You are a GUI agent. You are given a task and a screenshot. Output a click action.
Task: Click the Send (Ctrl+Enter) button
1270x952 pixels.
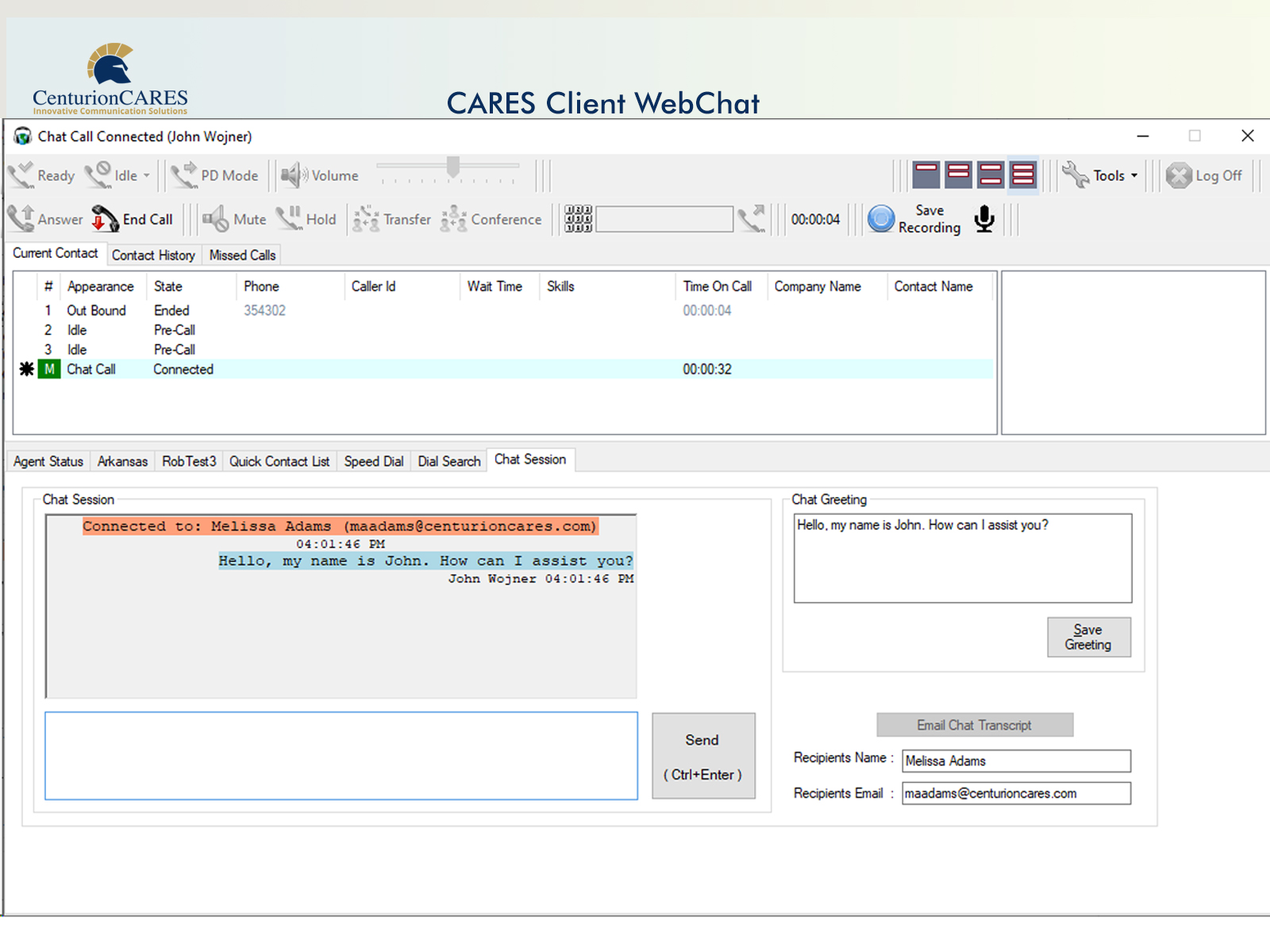703,756
